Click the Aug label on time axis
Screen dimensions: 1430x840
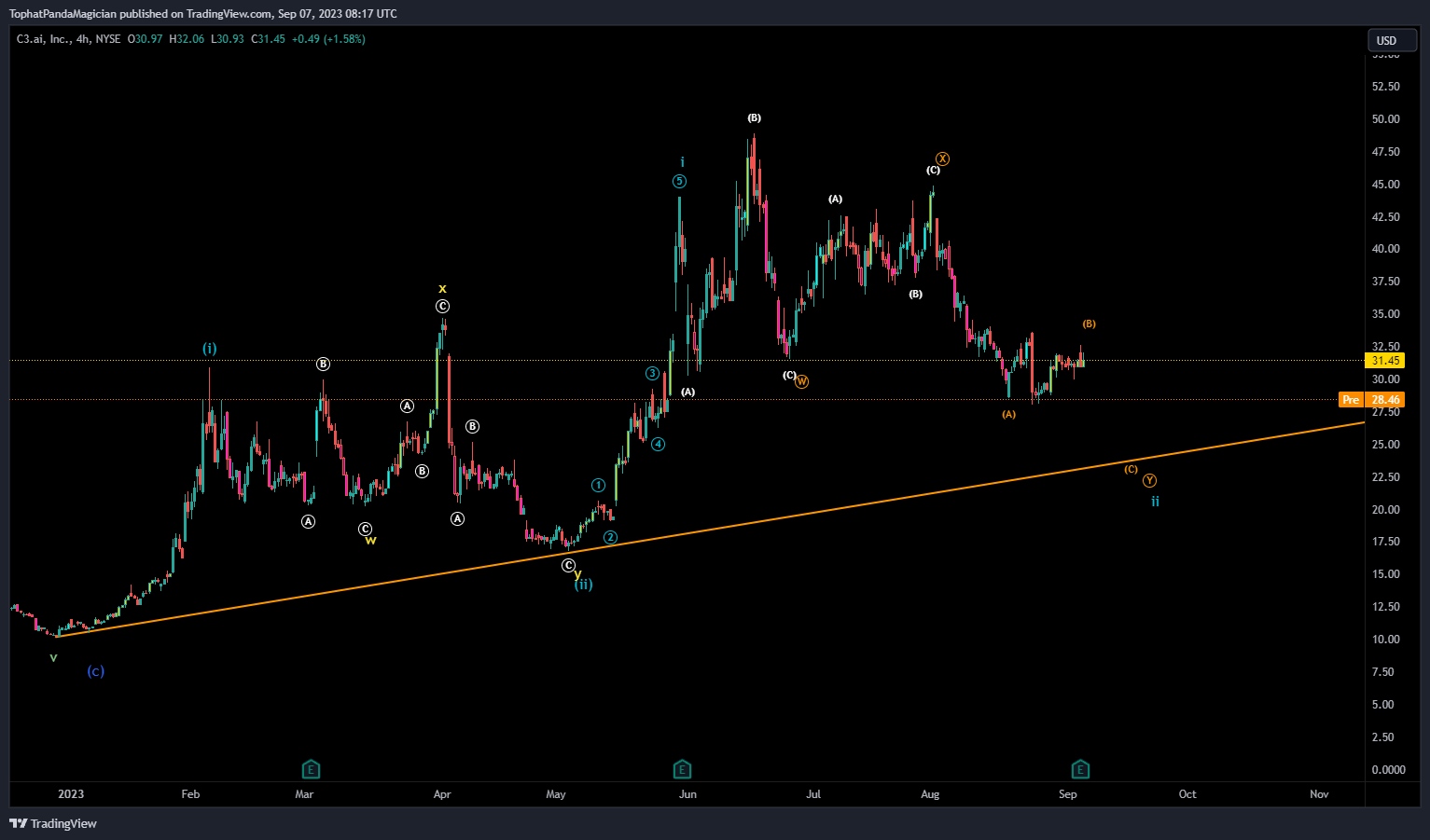pos(930,794)
